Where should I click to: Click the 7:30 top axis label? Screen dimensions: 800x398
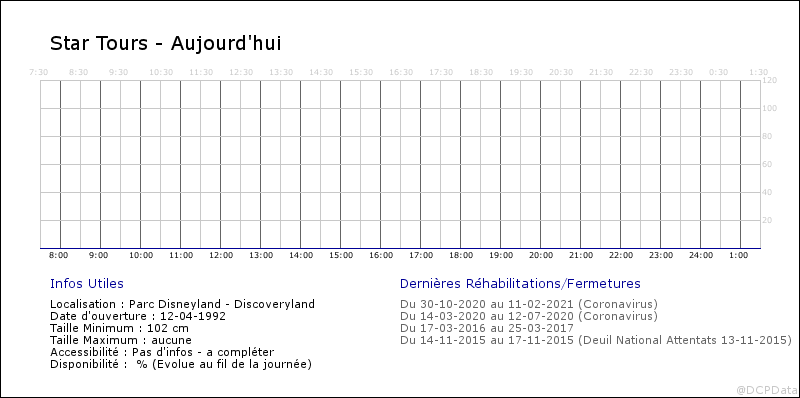[x=39, y=72]
